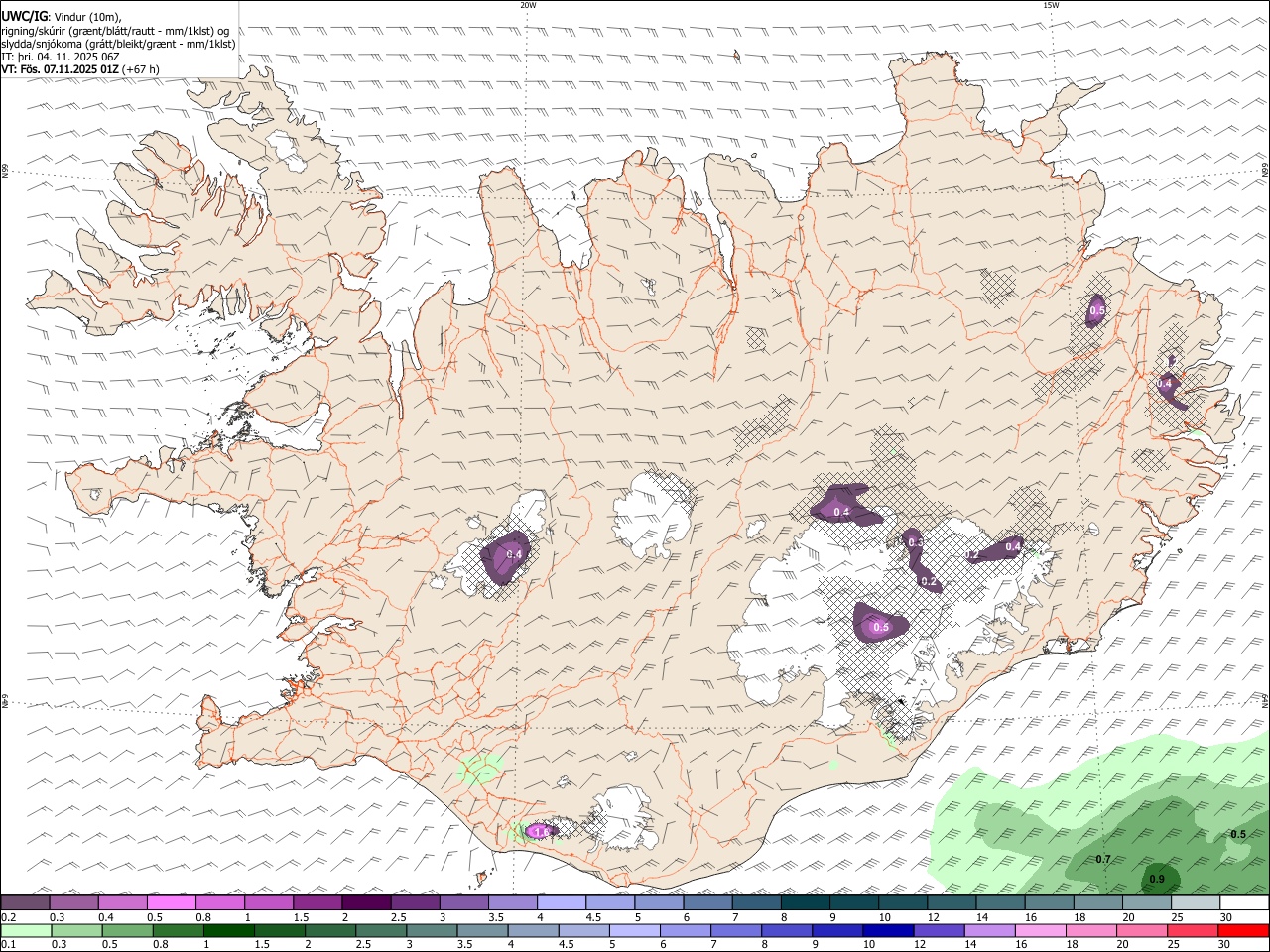1270x952 pixels.
Task: Click the 'UWC/IG: Vindur (10m)' title text
Action: tap(62, 16)
